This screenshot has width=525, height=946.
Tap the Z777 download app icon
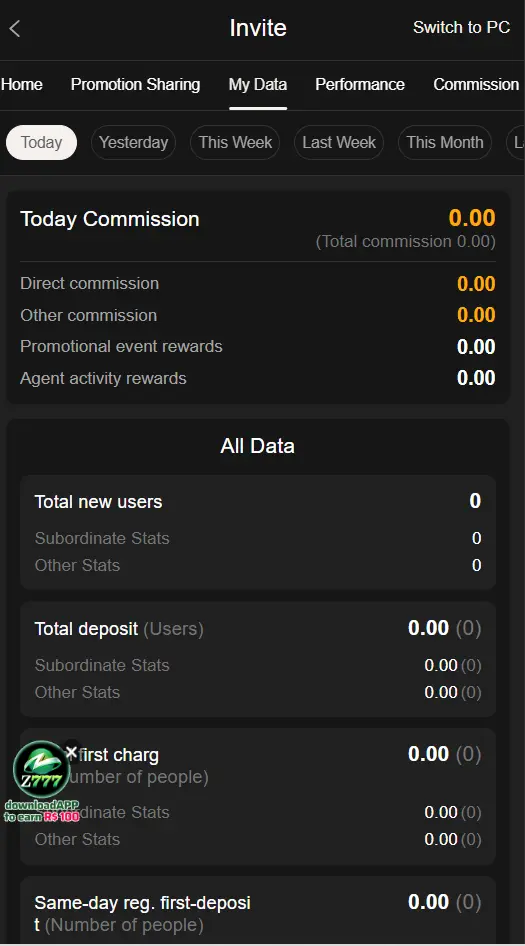[42, 769]
